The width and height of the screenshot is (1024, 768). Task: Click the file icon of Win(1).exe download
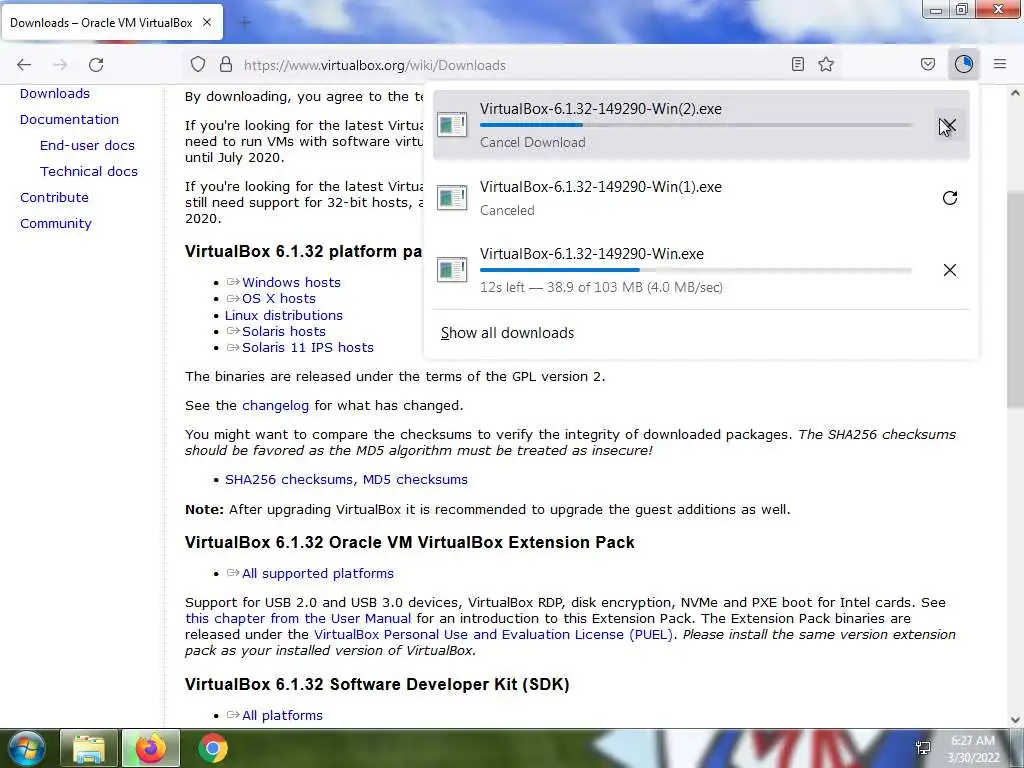tap(452, 197)
